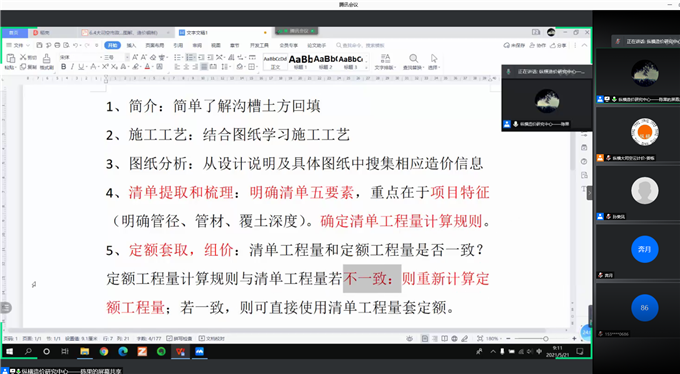The image size is (680, 374).
Task: Click the Text Layout tool icon
Action: pos(385,59)
